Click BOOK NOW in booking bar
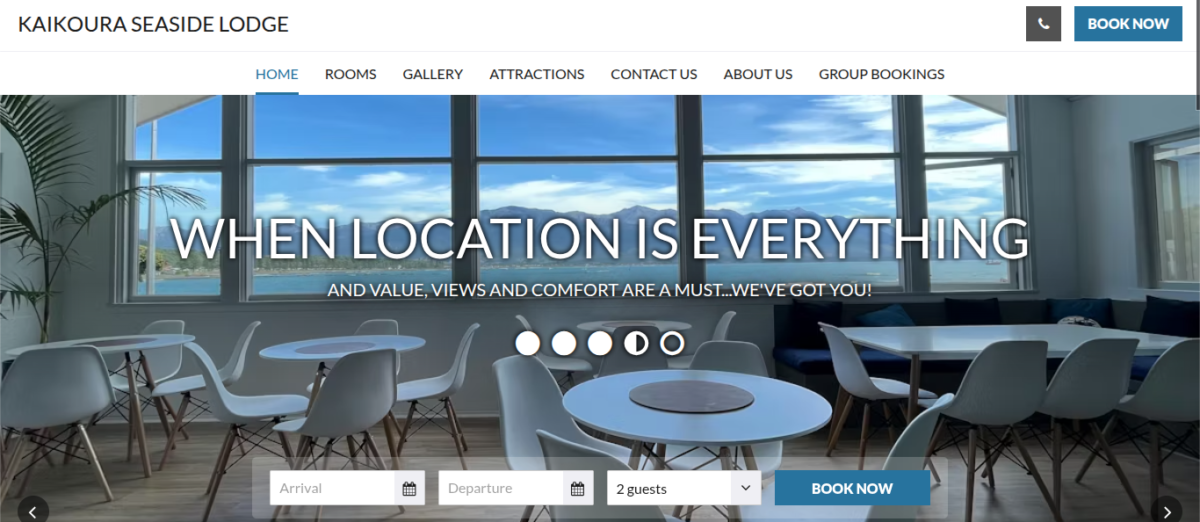 tap(852, 488)
